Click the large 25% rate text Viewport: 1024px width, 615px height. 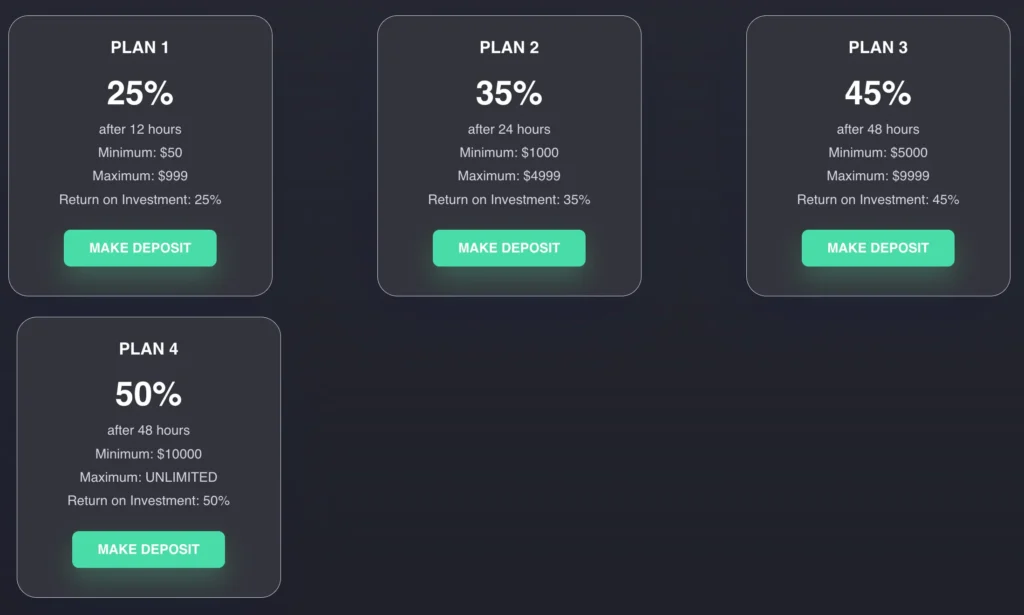[140, 93]
